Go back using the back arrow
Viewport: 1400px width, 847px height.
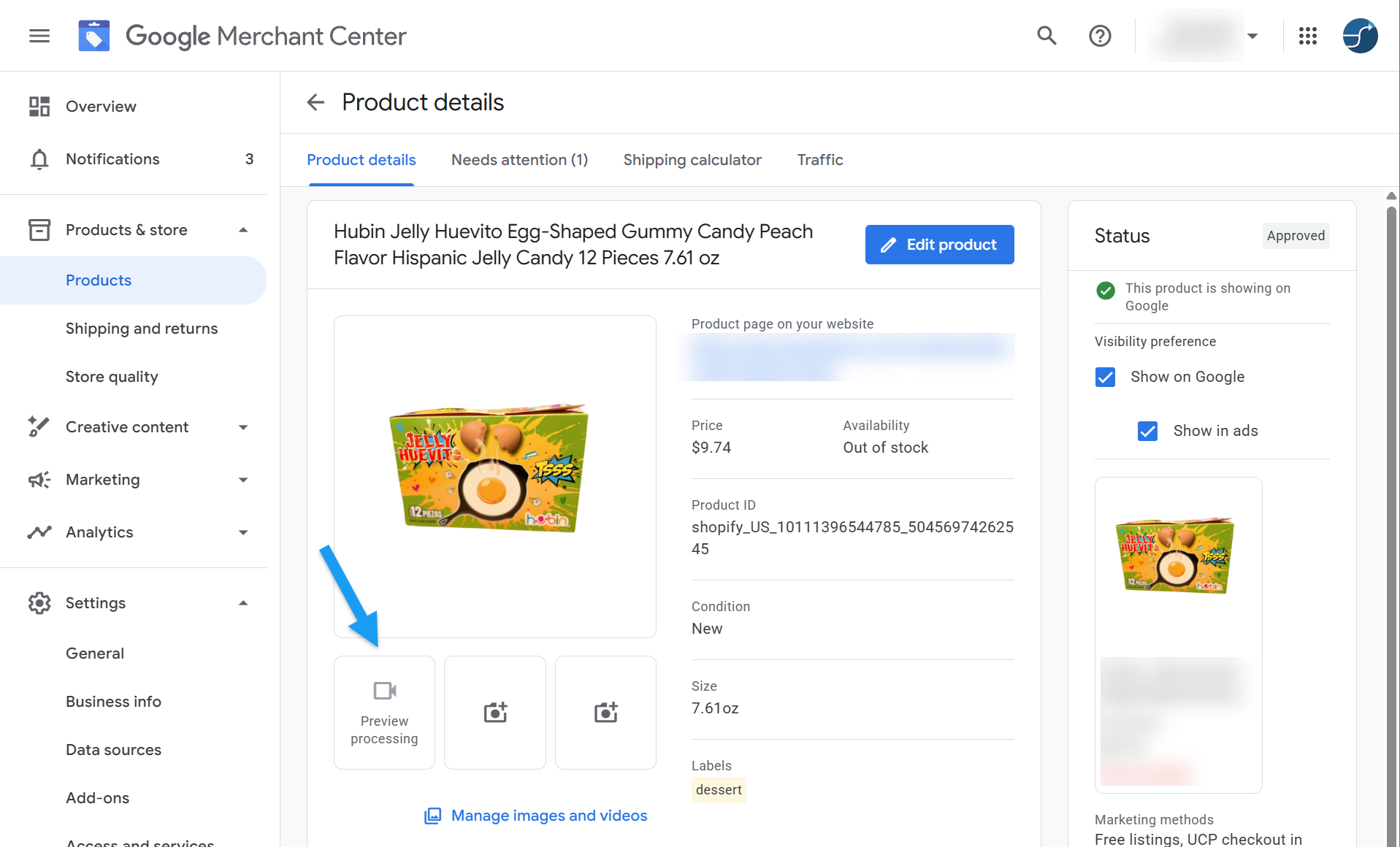click(315, 102)
